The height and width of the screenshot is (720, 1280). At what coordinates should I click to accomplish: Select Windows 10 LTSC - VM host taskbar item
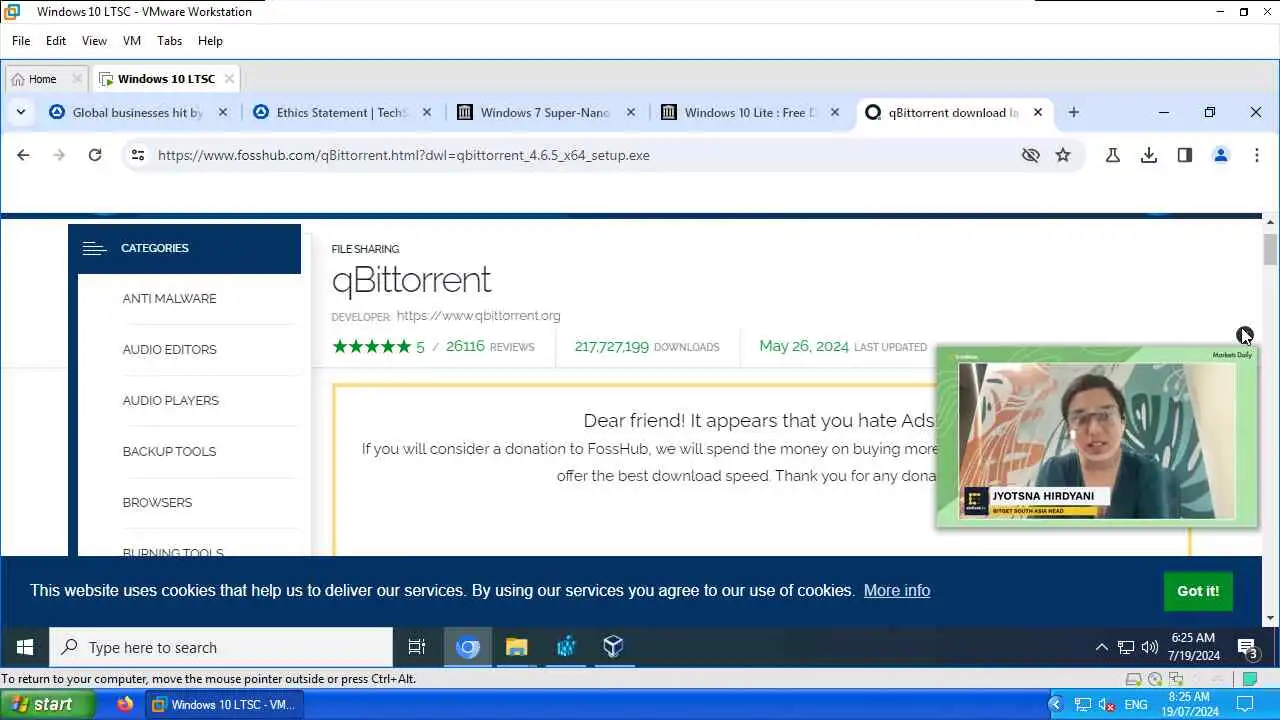click(x=222, y=704)
